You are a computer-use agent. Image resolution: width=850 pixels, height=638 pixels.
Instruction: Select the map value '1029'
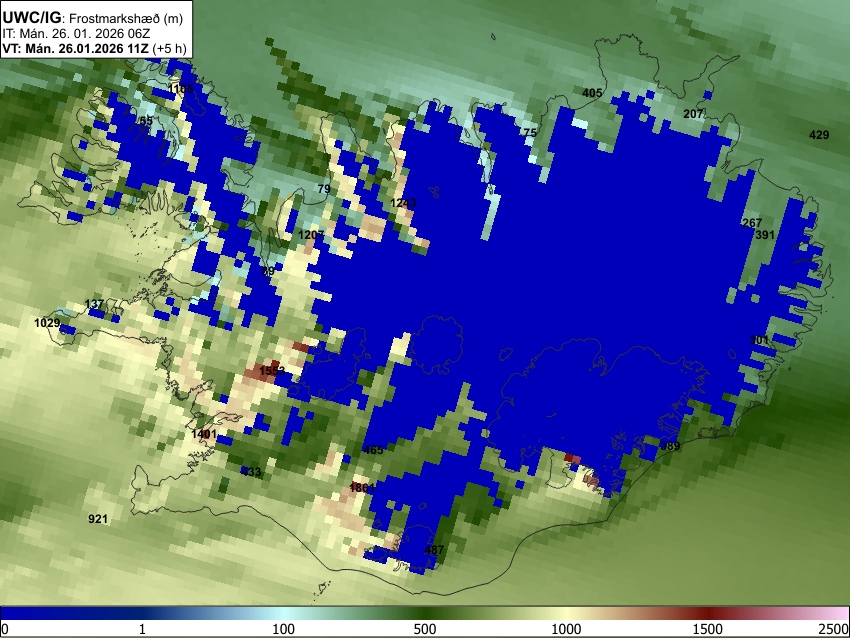pyautogui.click(x=47, y=323)
